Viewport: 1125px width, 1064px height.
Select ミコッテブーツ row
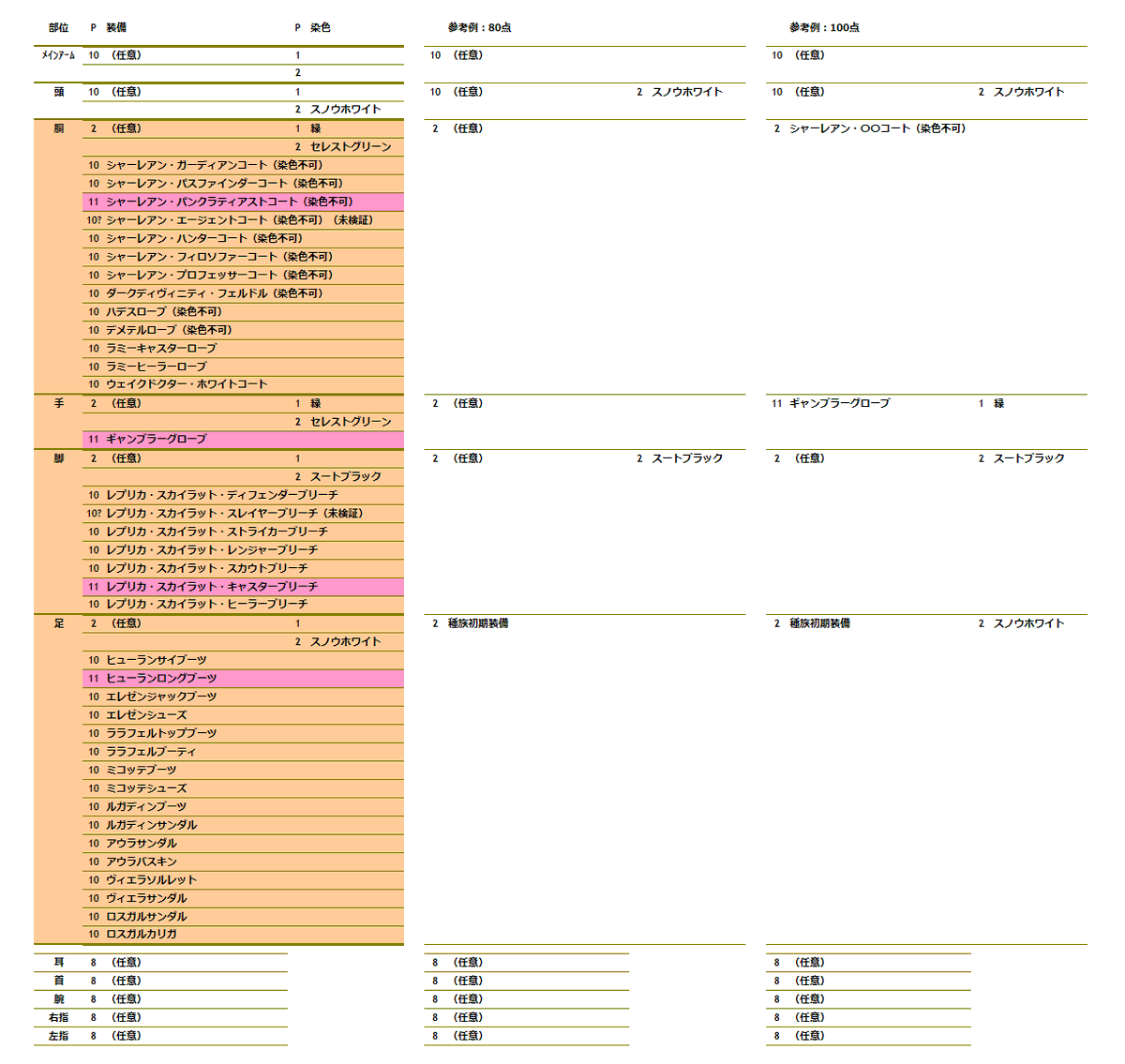coord(244,770)
